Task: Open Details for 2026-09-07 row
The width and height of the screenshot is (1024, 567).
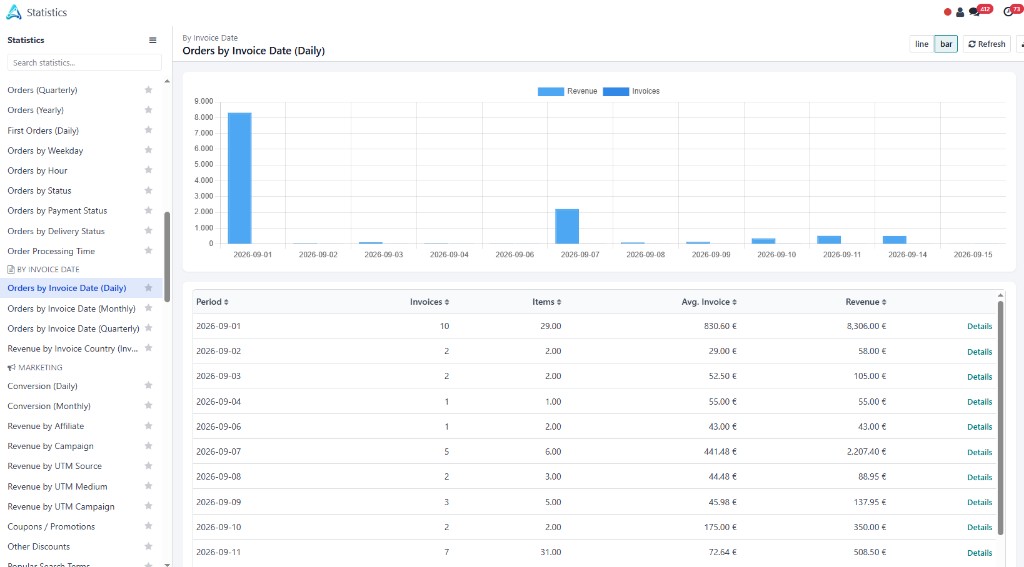Action: tap(979, 452)
